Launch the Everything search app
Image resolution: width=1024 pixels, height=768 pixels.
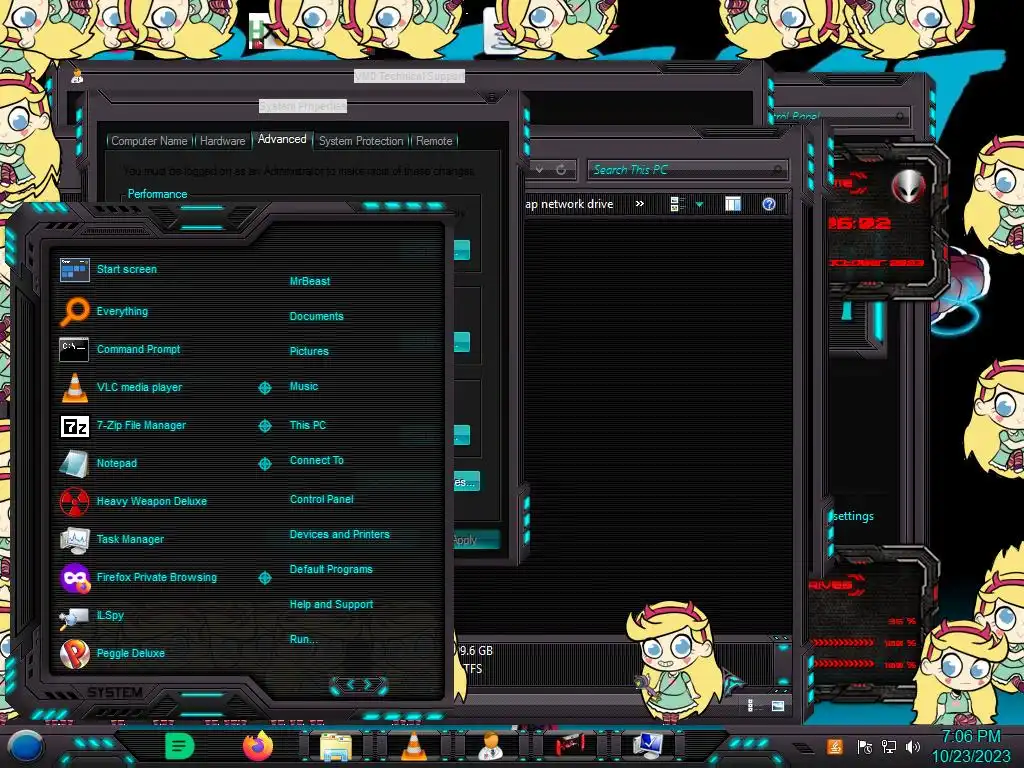click(x=122, y=312)
